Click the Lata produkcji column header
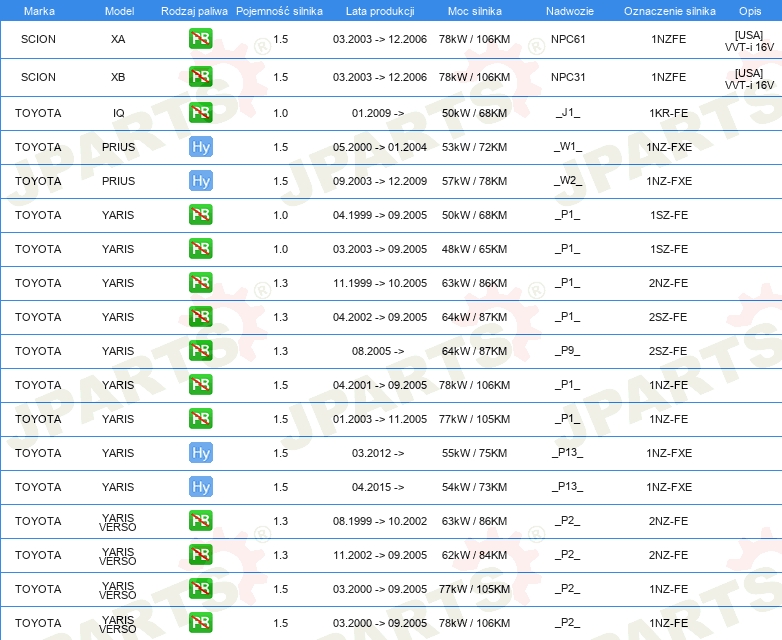The width and height of the screenshot is (782, 640). point(380,11)
